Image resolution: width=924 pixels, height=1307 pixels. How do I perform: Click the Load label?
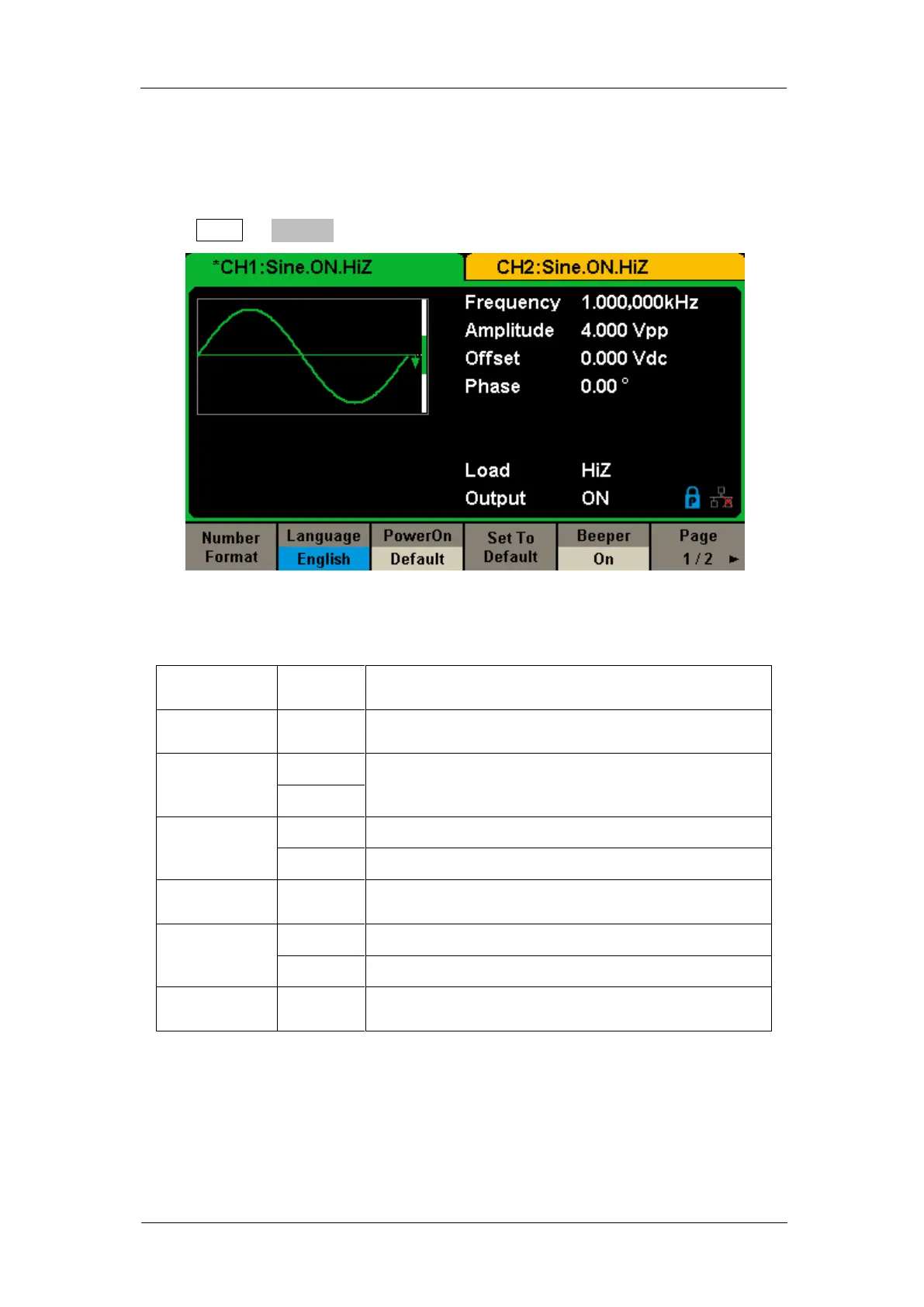[x=487, y=470]
